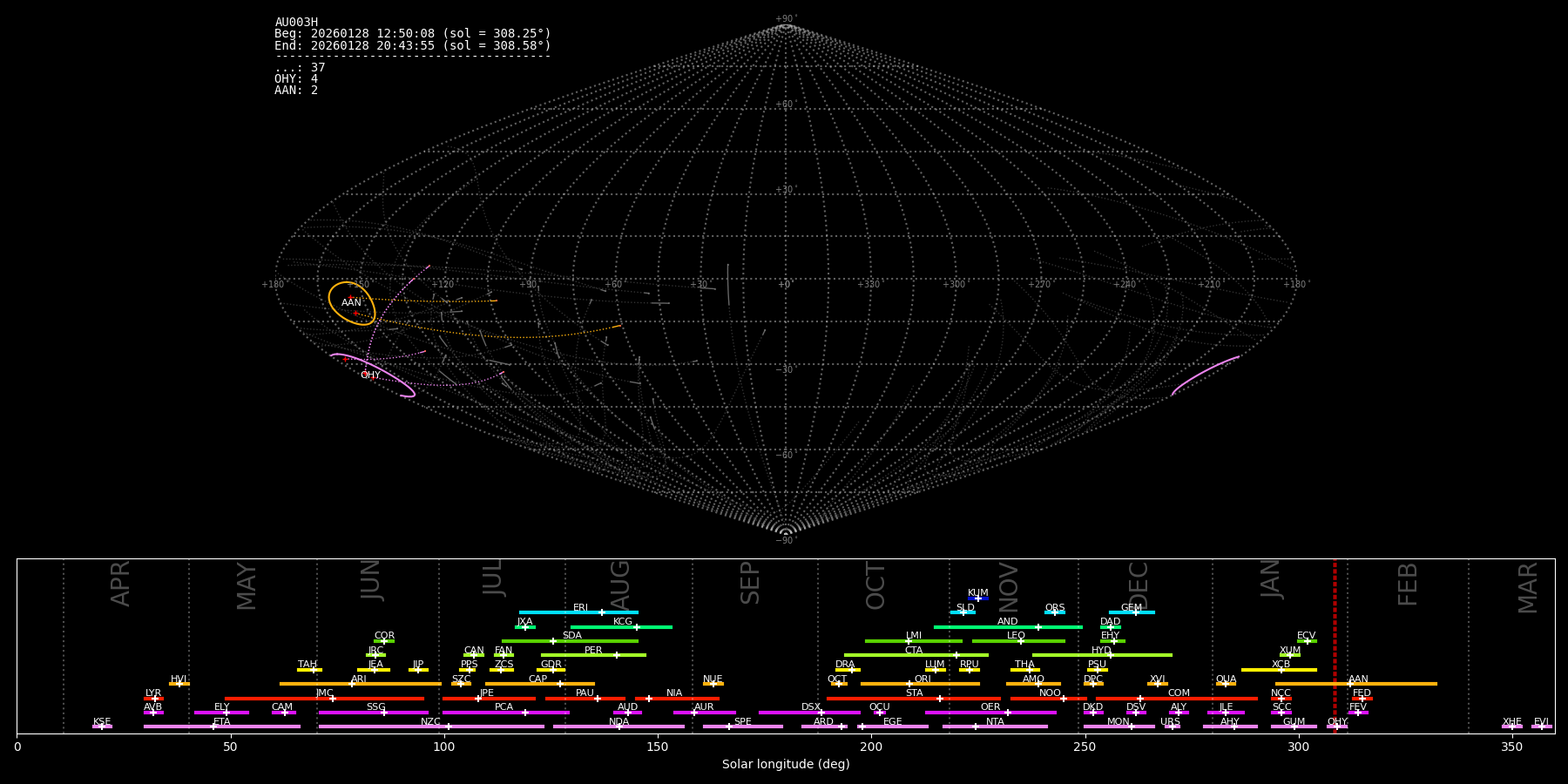
Task: Click the NOO shower label
Action: tap(1051, 693)
